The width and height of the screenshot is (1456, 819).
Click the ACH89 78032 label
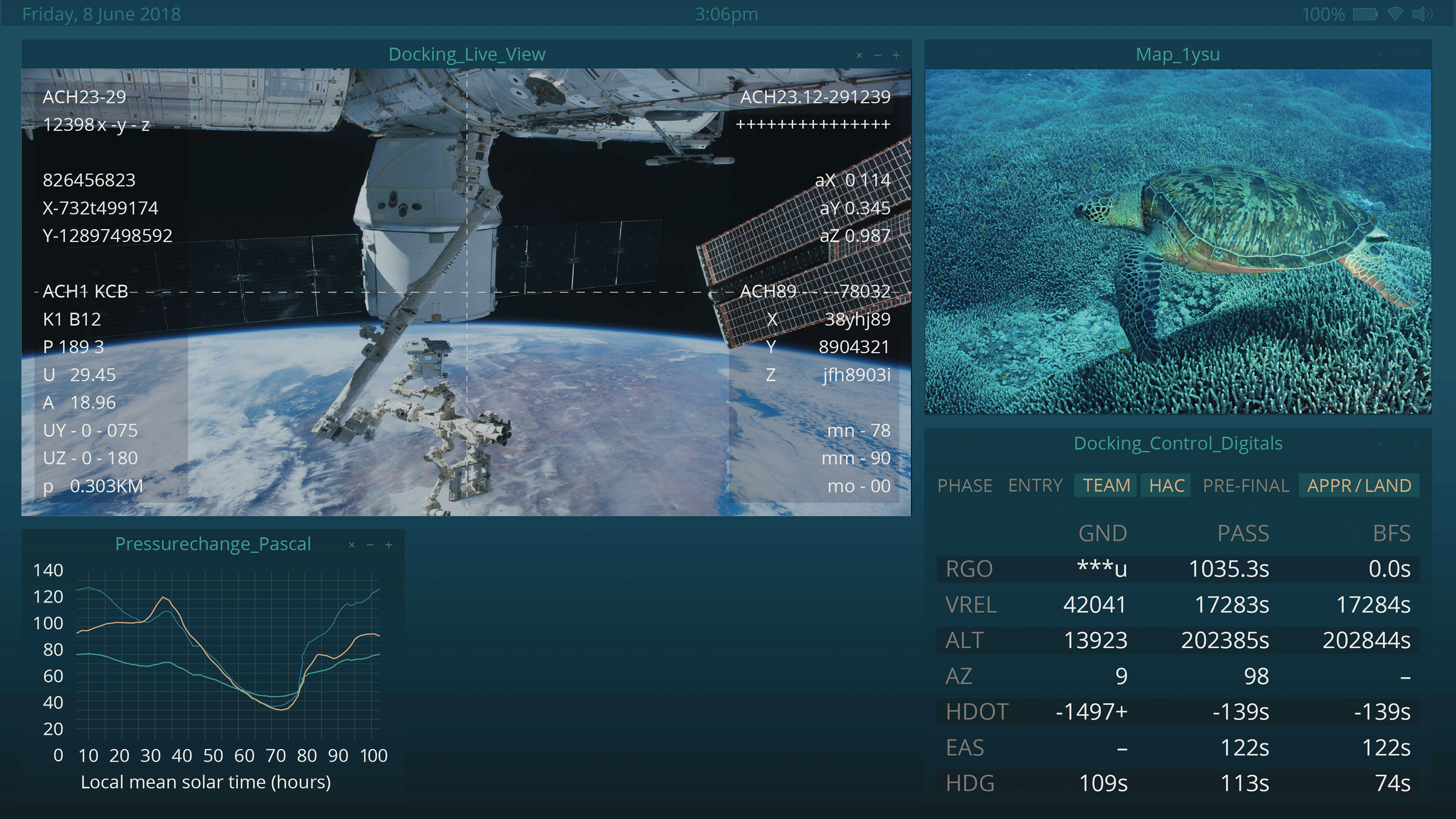[815, 291]
